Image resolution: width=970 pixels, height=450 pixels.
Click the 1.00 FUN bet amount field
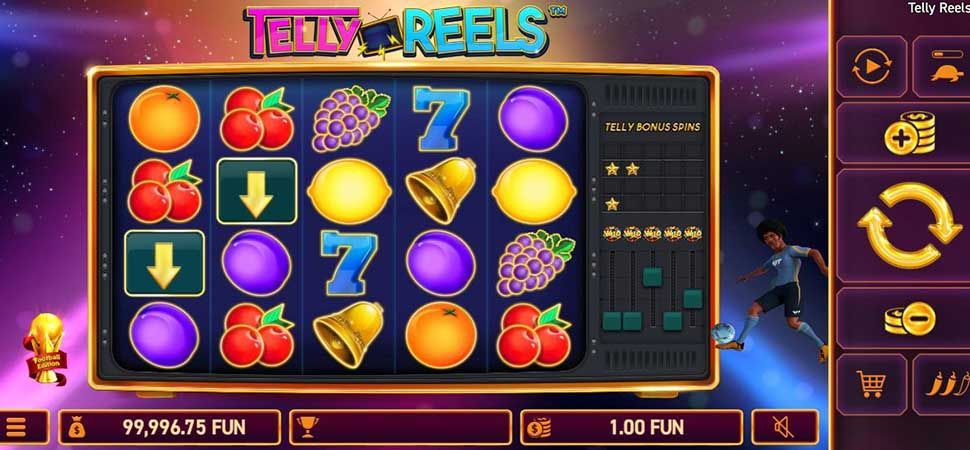(x=631, y=427)
